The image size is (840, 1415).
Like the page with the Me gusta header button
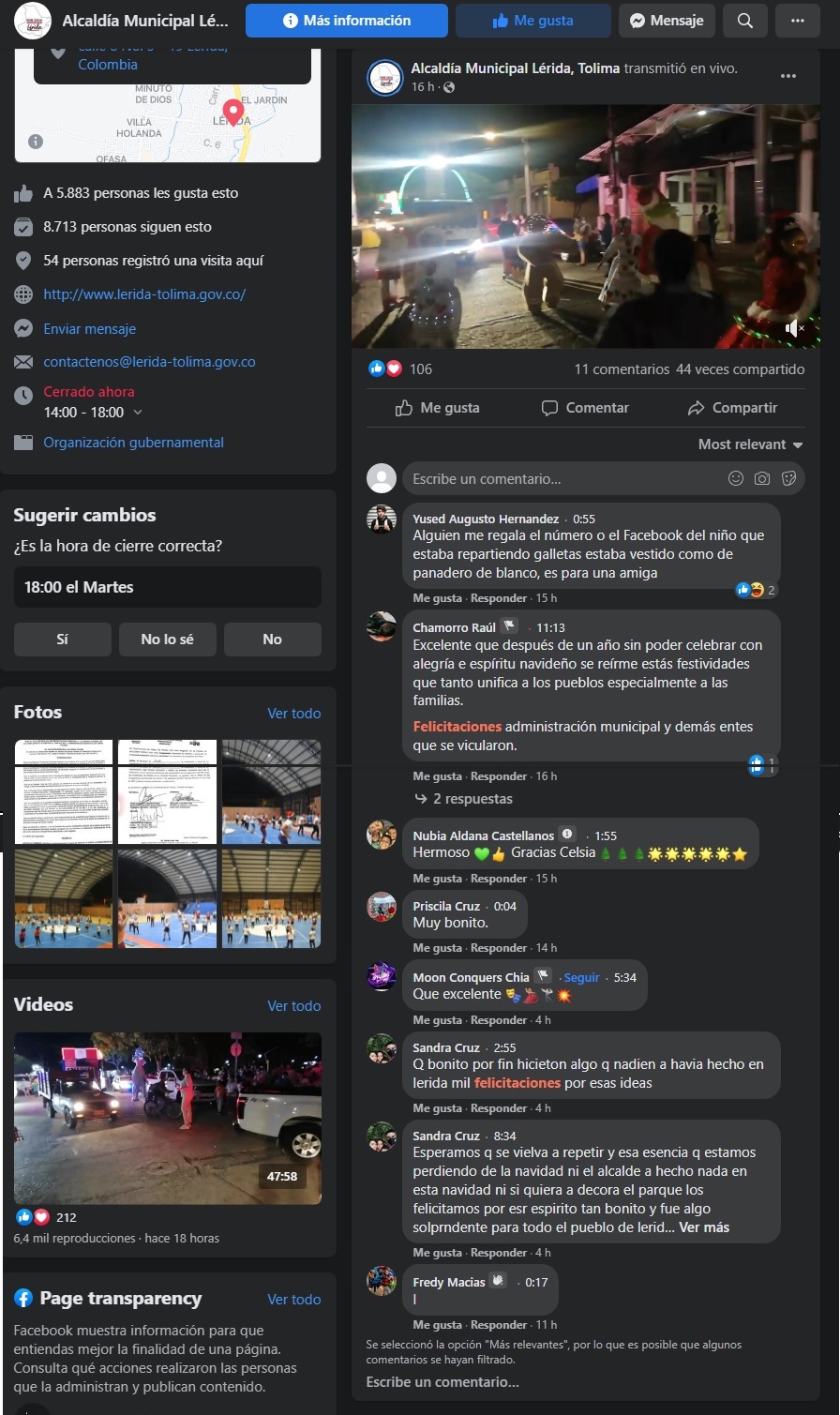pos(532,21)
